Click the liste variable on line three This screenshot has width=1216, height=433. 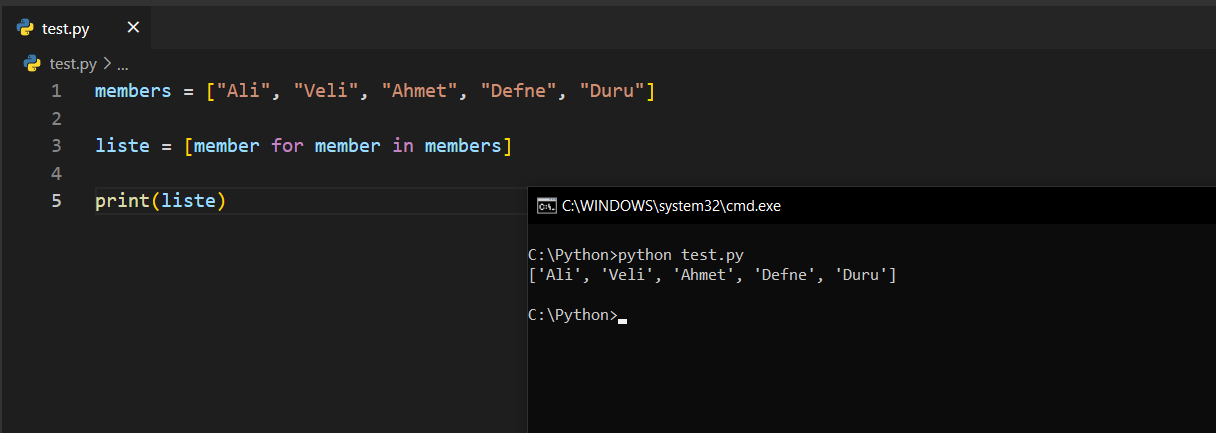[122, 146]
